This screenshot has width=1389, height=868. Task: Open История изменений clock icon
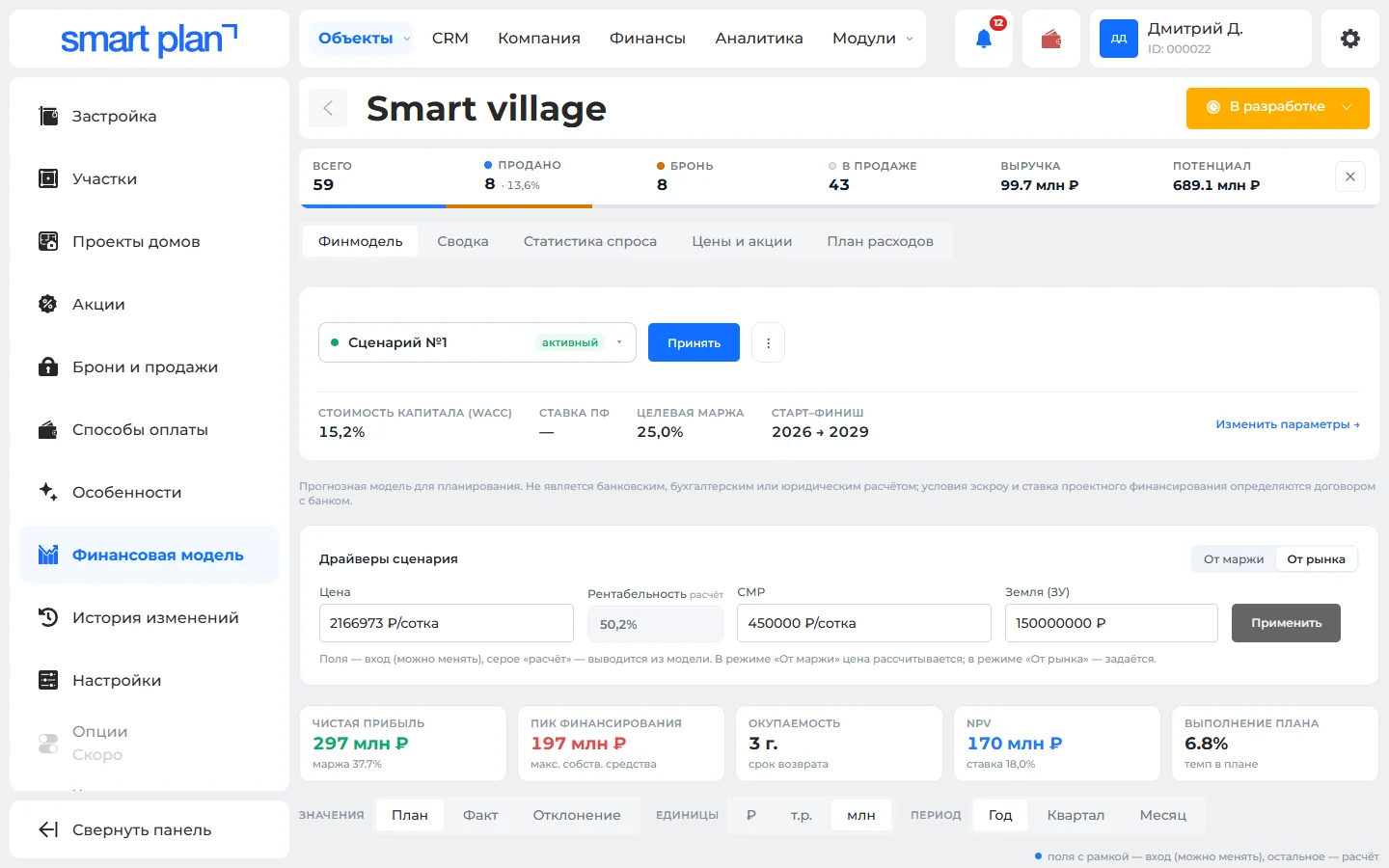tap(48, 618)
